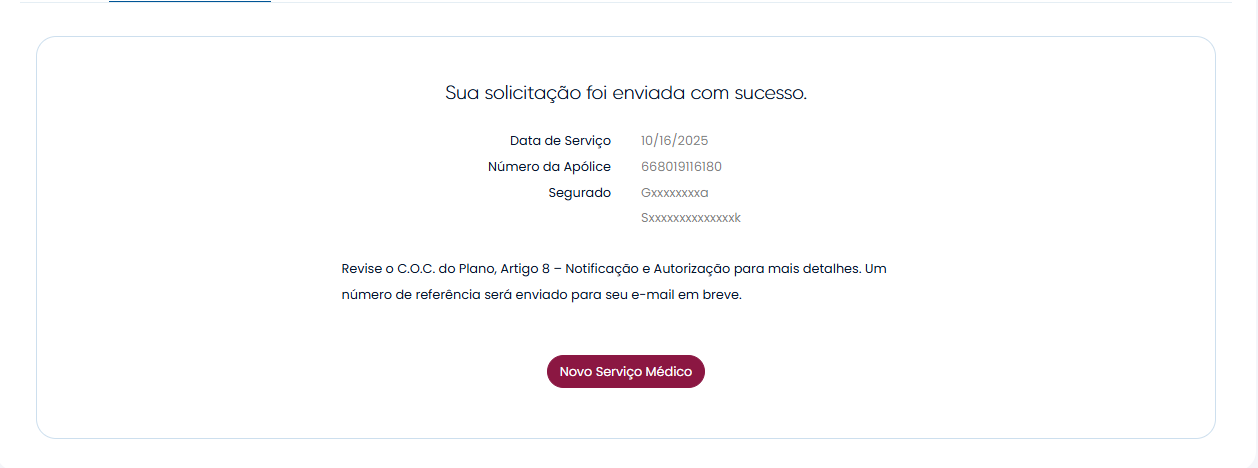Viewport: 1258px width, 468px height.
Task: Select the Segurado label
Action: (579, 193)
